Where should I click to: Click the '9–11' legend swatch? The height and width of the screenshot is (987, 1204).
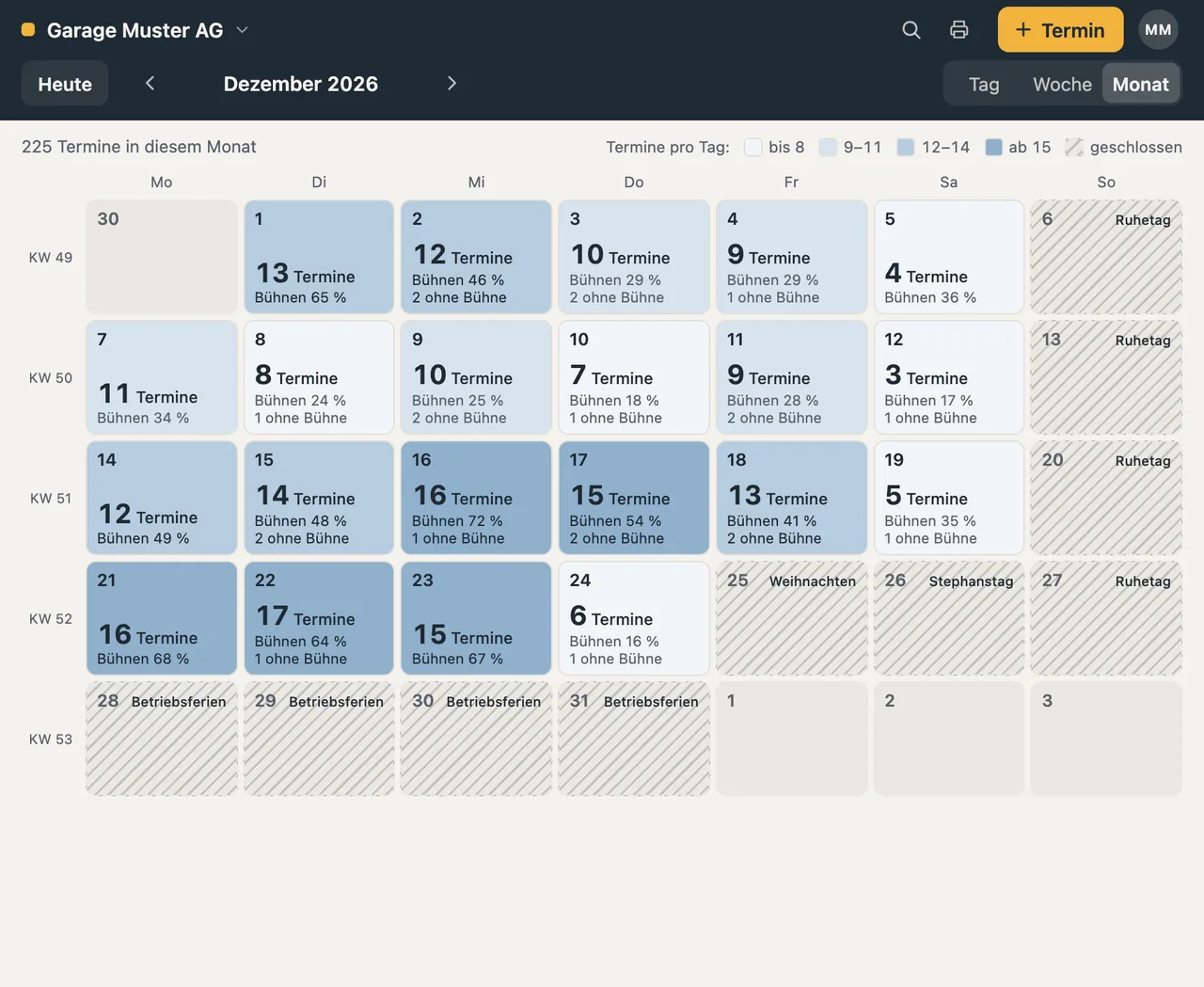click(828, 147)
